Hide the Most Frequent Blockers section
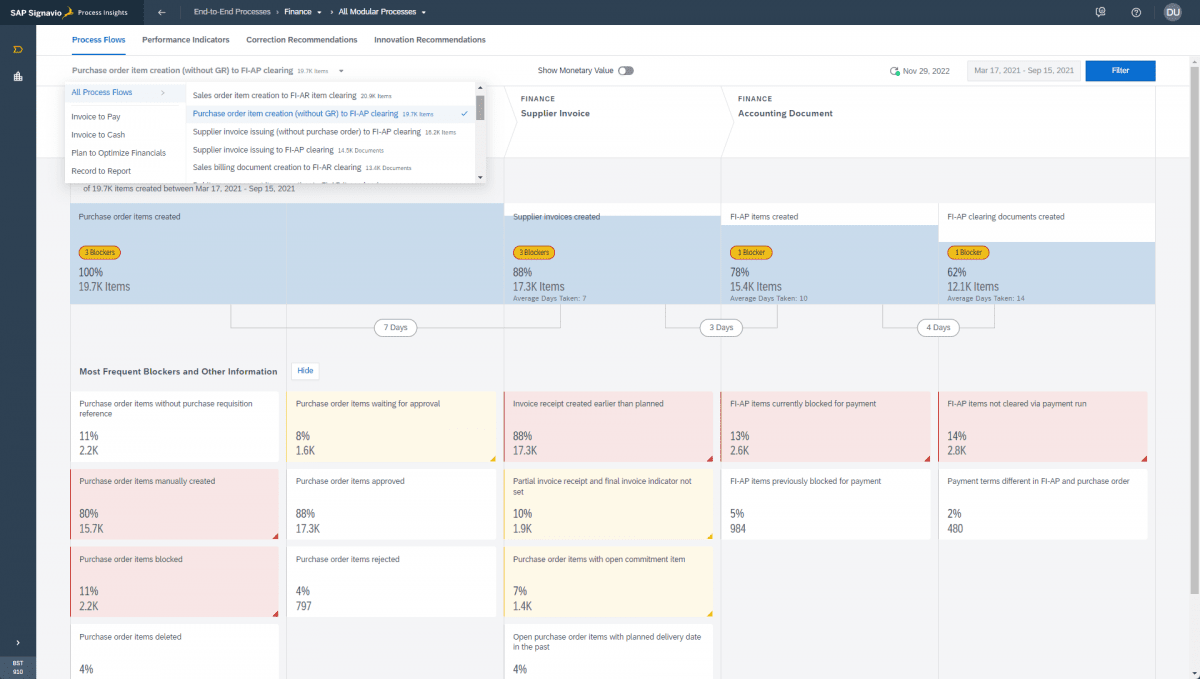 click(305, 370)
